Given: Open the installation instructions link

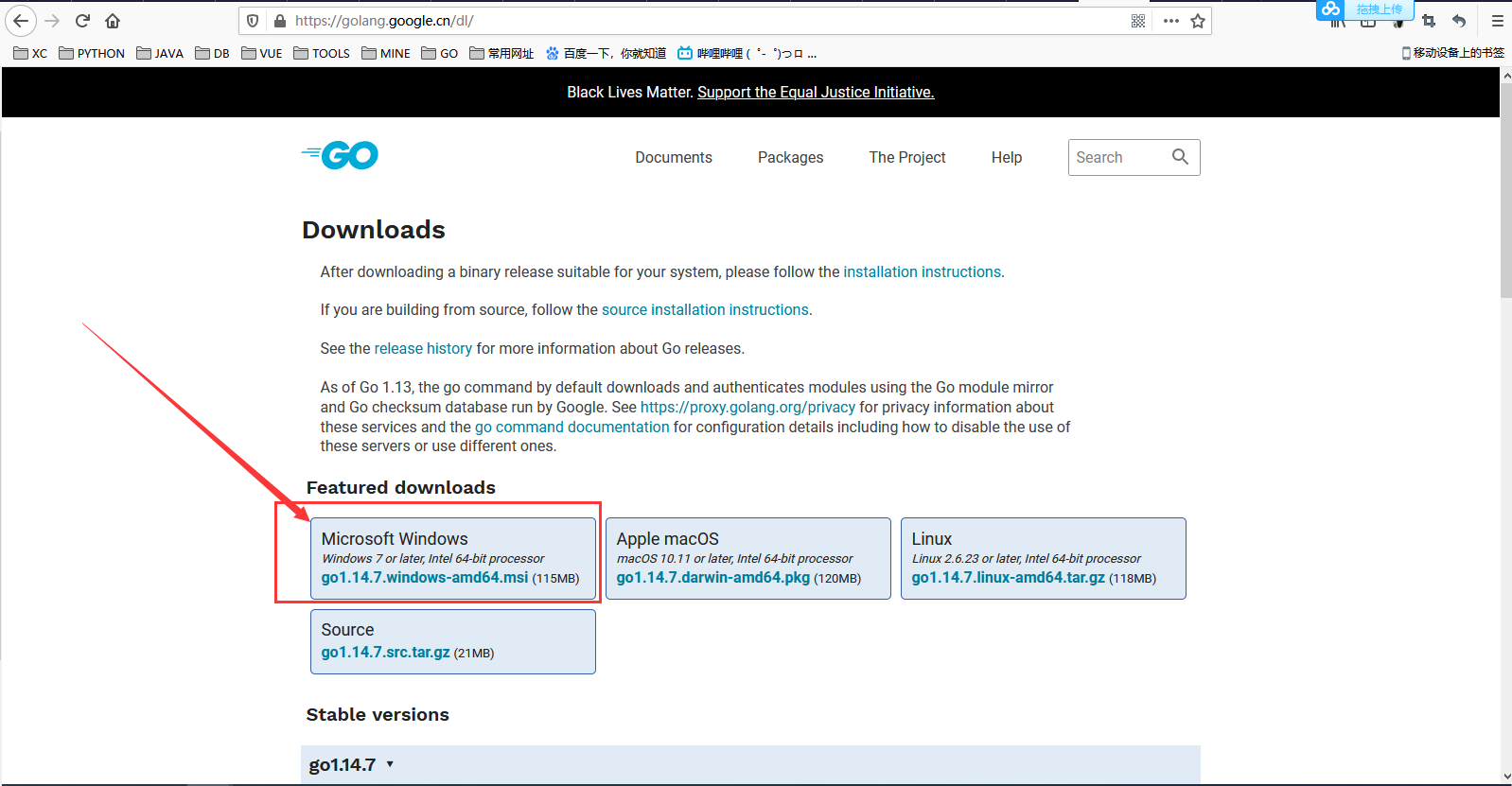Looking at the screenshot, I should tap(923, 271).
